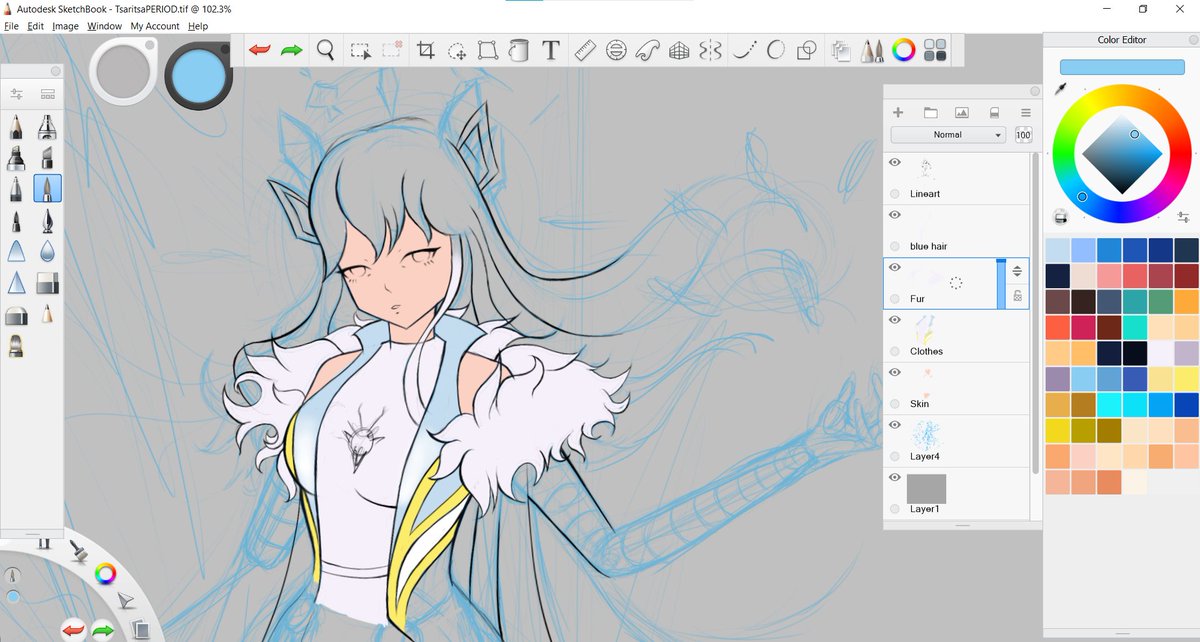Create a layer group folder

click(x=930, y=113)
